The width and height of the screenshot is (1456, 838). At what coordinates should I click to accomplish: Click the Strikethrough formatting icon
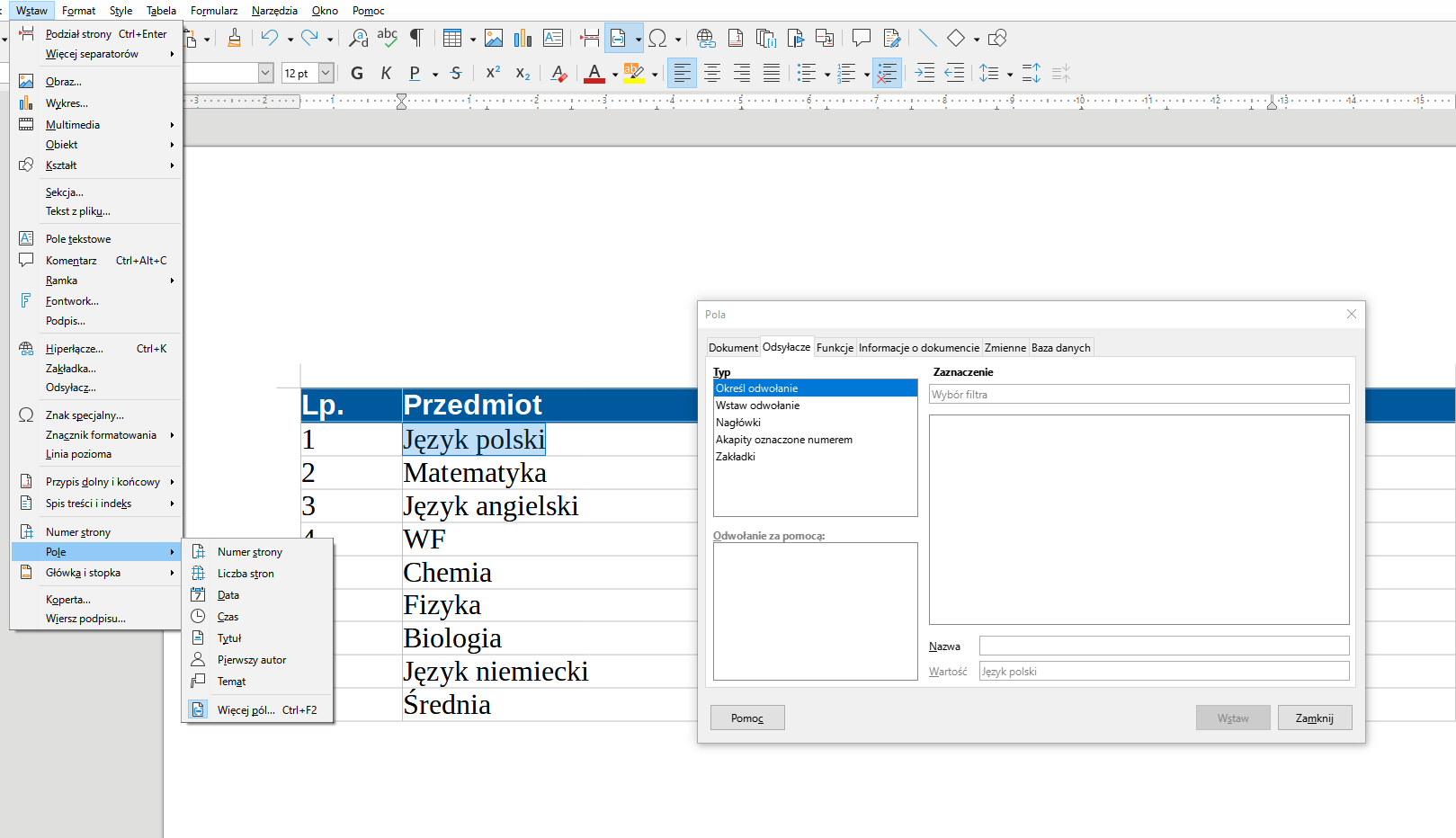456,73
